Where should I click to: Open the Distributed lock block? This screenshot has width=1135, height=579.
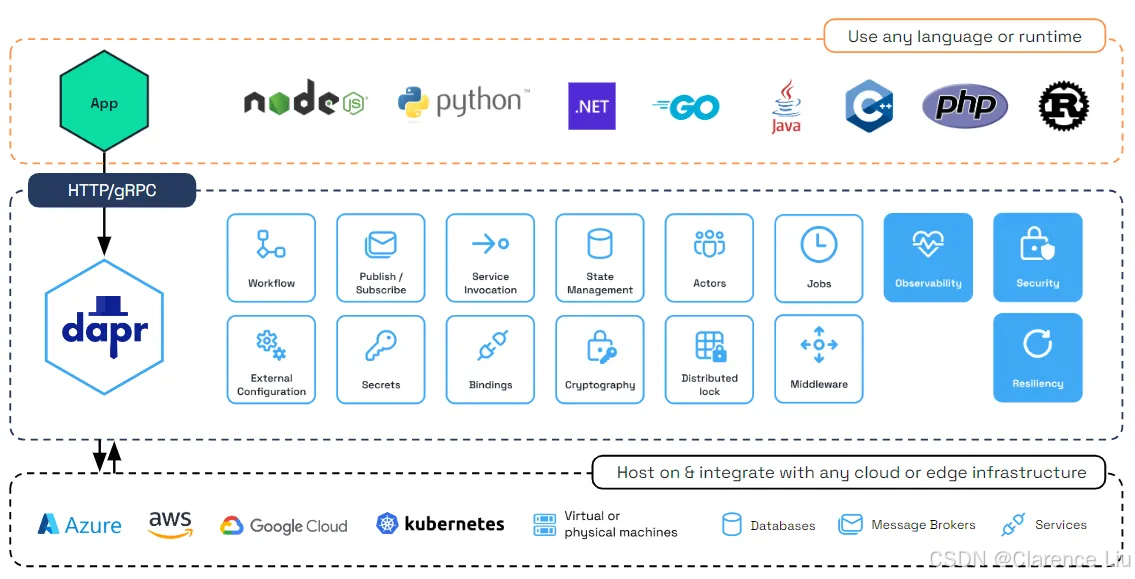coord(709,359)
